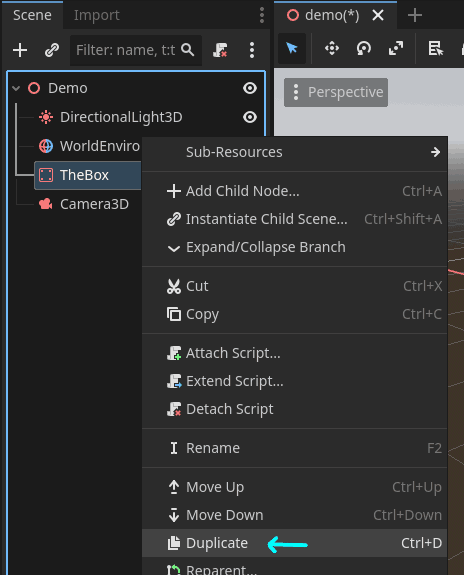Select the WorldEnvironment node
The width and height of the screenshot is (464, 575).
[100, 146]
